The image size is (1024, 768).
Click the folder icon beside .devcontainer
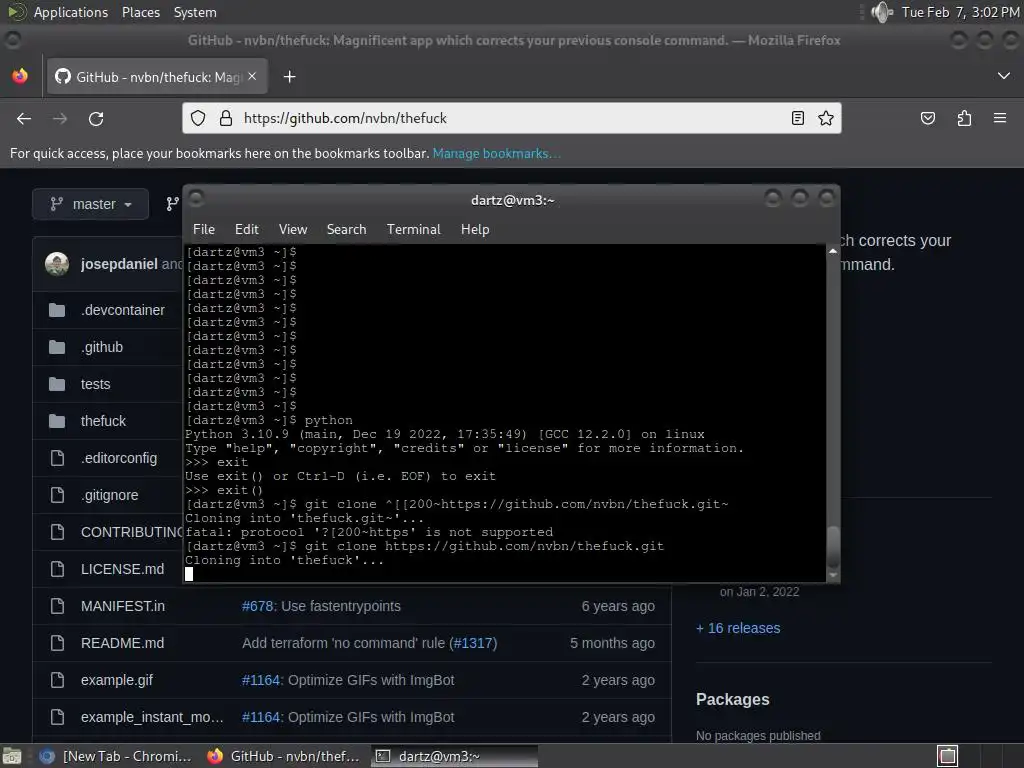(57, 310)
